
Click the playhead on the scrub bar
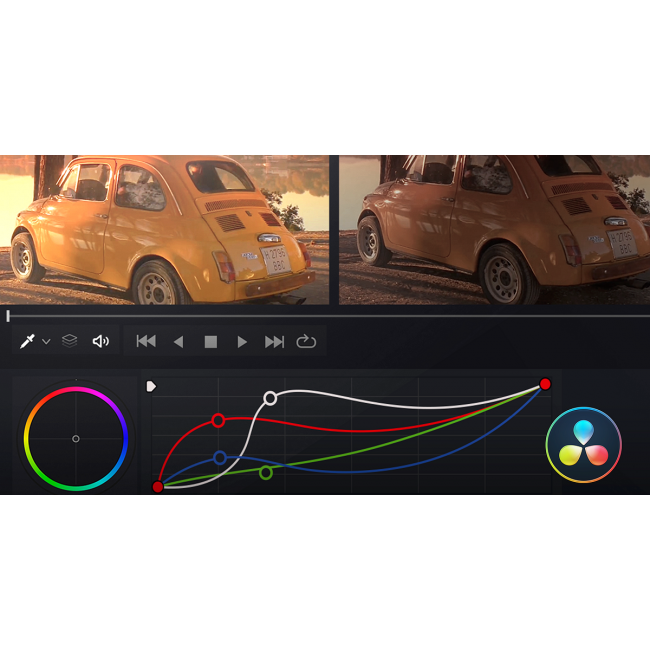(x=8, y=316)
